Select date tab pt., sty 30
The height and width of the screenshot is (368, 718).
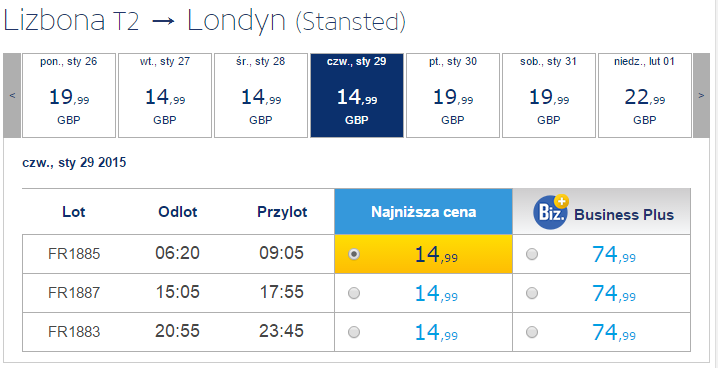453,95
